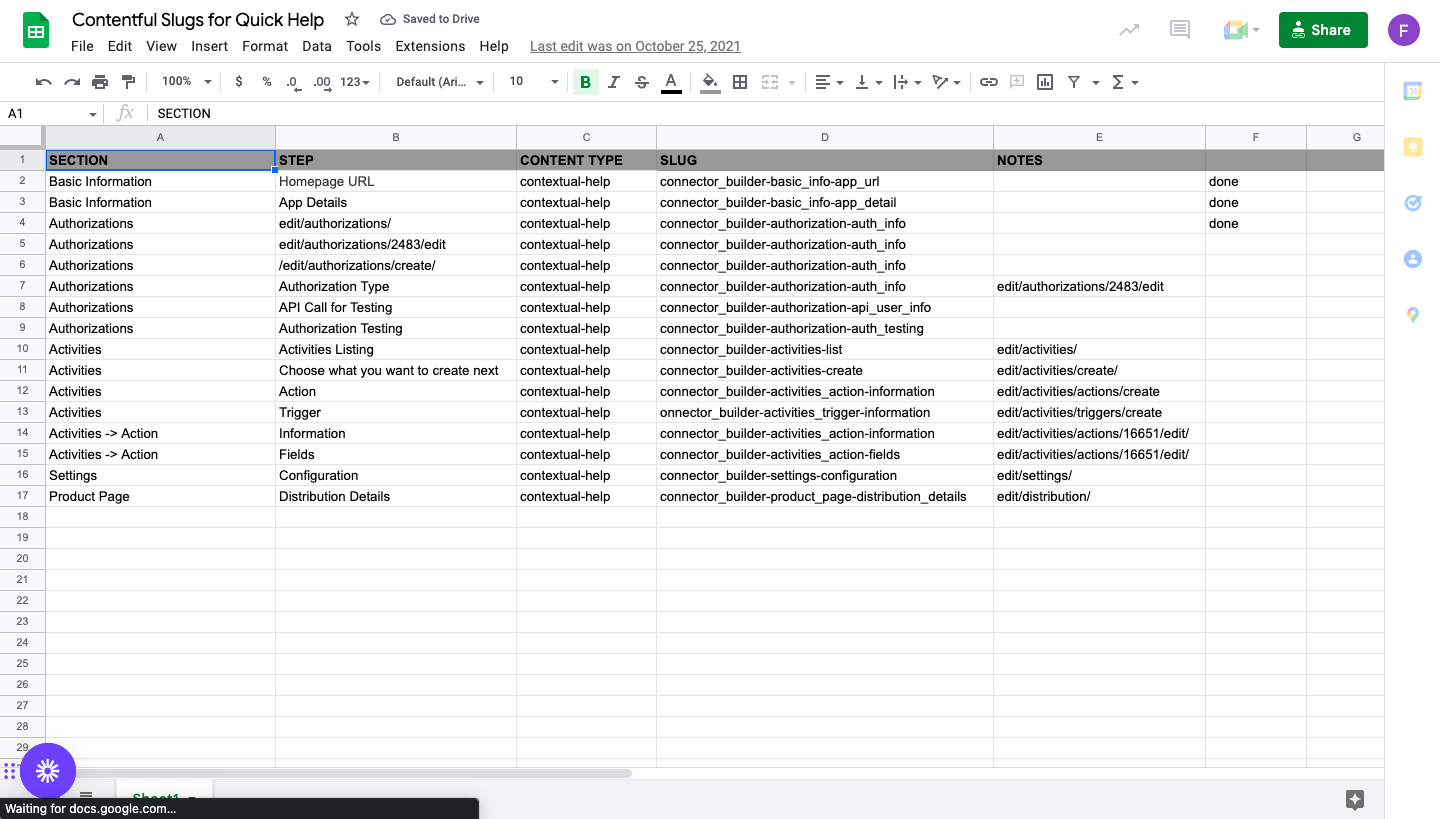
Task: Insert a chart icon
Action: [1045, 82]
